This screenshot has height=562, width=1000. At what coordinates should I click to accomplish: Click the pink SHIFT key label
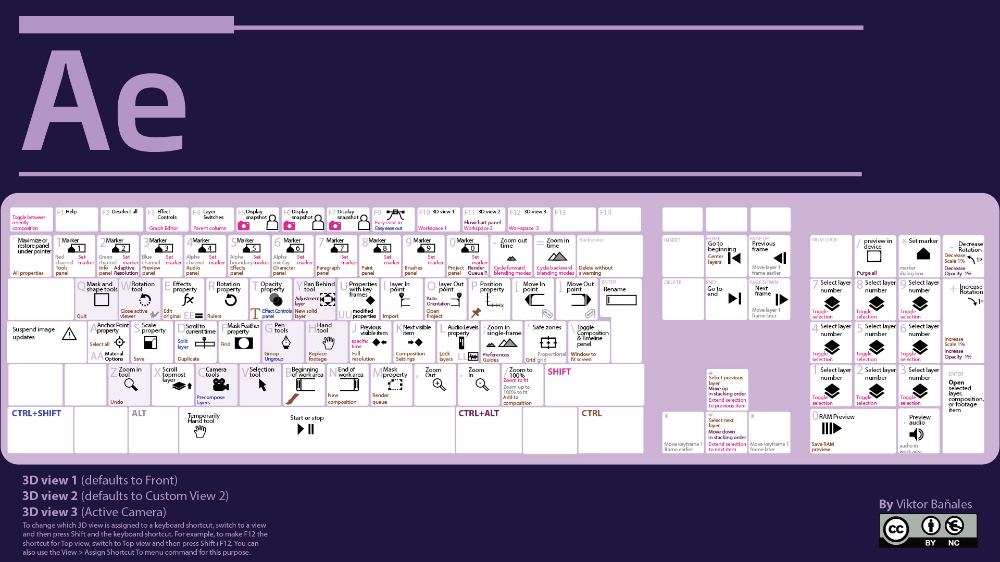tap(559, 372)
